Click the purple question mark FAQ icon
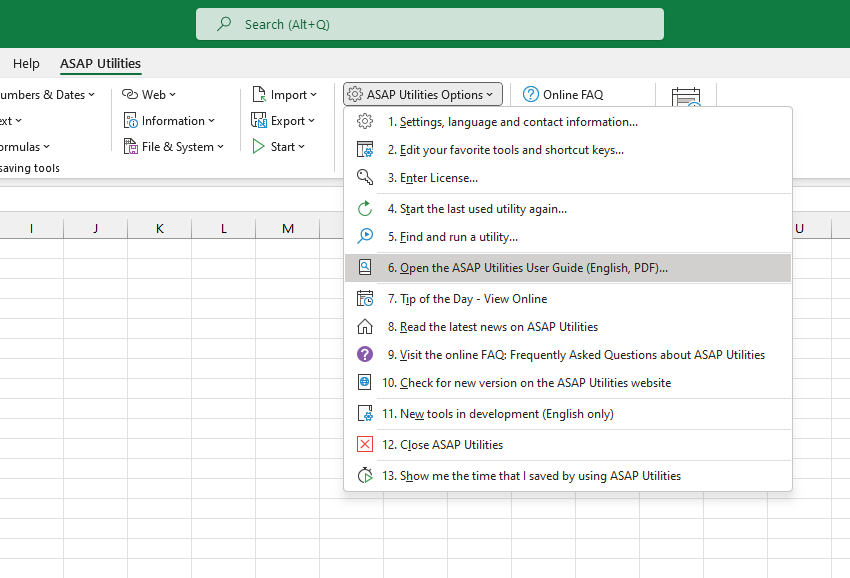Viewport: 850px width, 578px height. 365,355
